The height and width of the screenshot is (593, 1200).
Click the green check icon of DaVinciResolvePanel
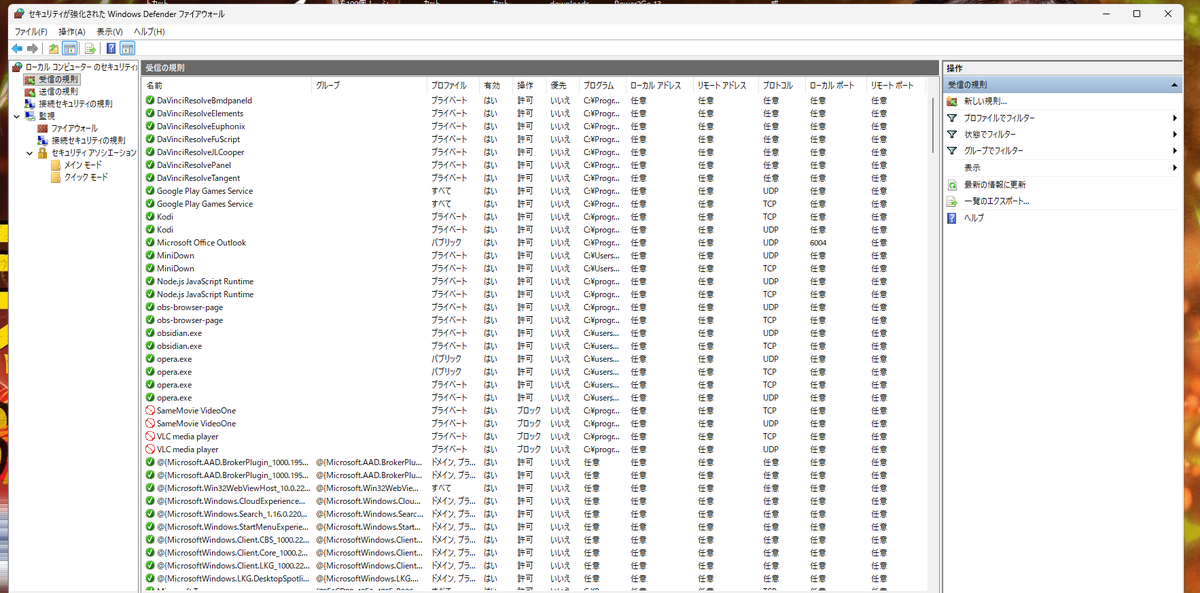point(150,165)
